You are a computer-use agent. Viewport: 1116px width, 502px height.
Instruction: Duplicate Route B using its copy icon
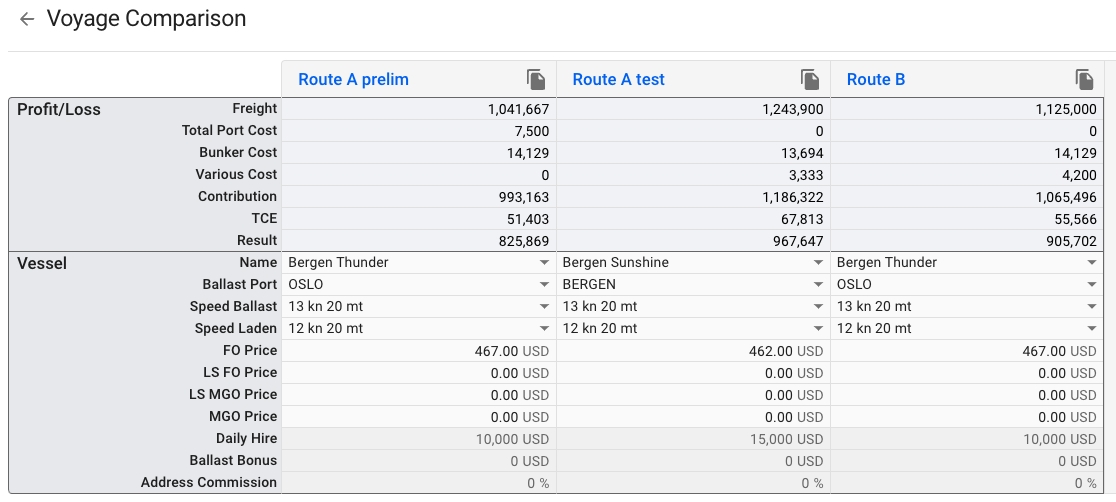pos(1084,80)
